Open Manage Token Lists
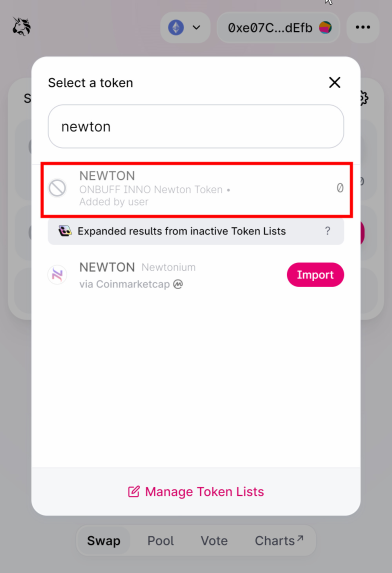Screen dimensions: 392x573 196,492
